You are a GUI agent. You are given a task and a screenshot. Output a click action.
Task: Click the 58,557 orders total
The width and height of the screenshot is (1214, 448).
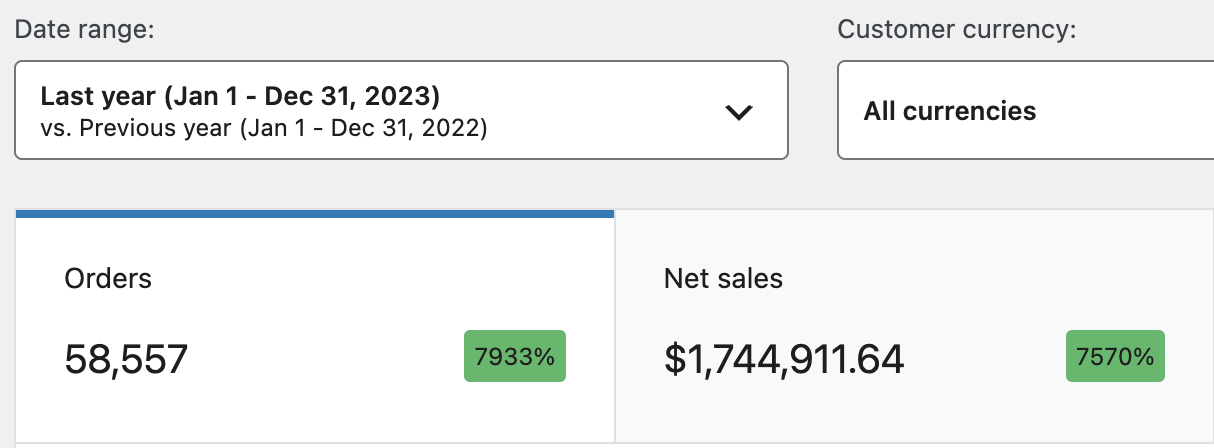126,358
